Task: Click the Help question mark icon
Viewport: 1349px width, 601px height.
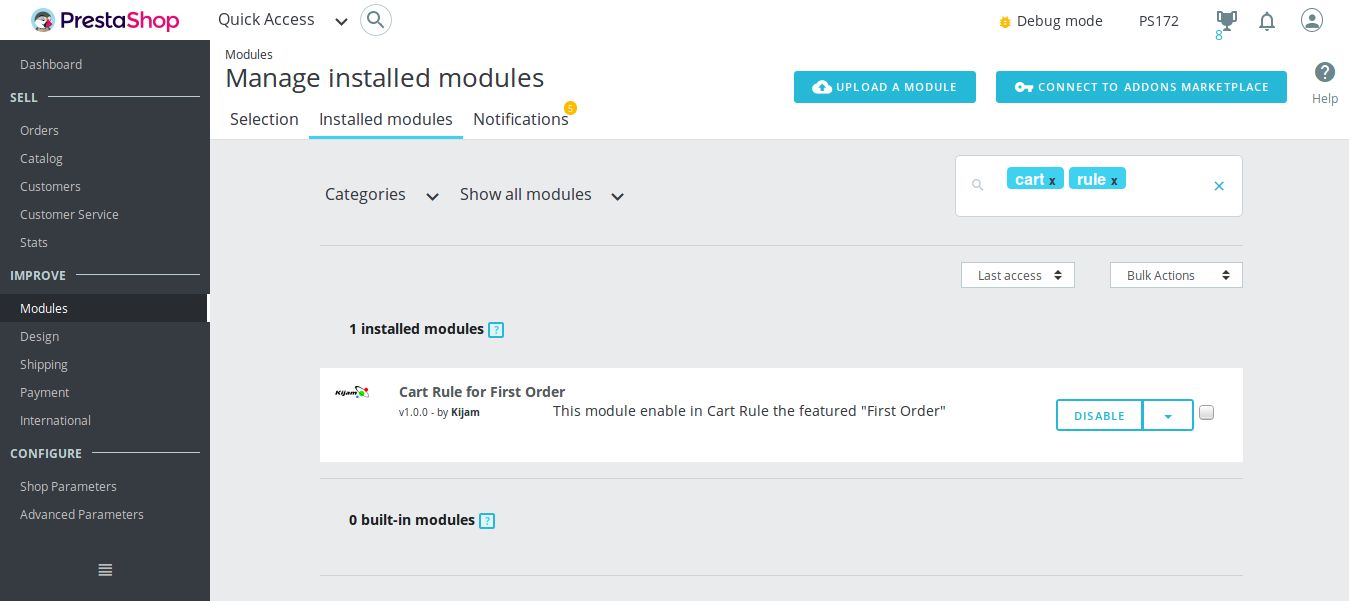Action: coord(1325,73)
